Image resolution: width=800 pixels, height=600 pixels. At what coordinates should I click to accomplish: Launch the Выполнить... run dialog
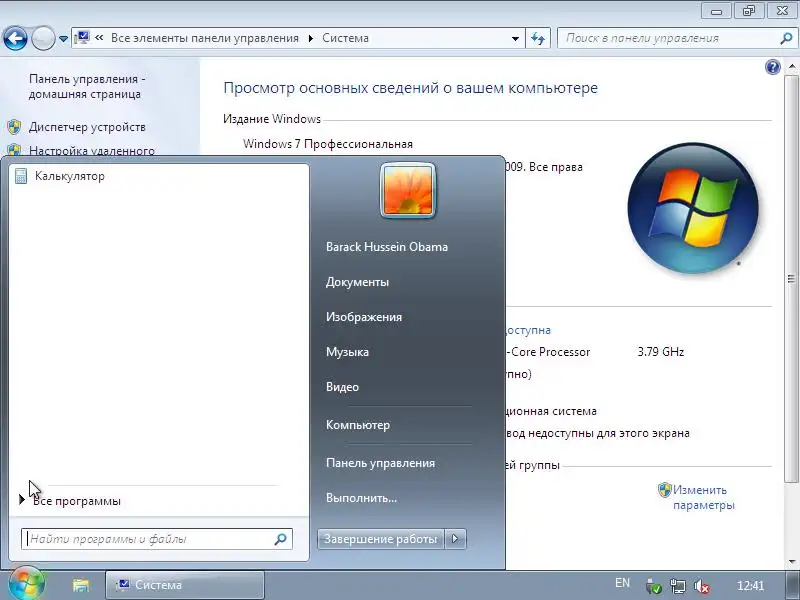[361, 498]
